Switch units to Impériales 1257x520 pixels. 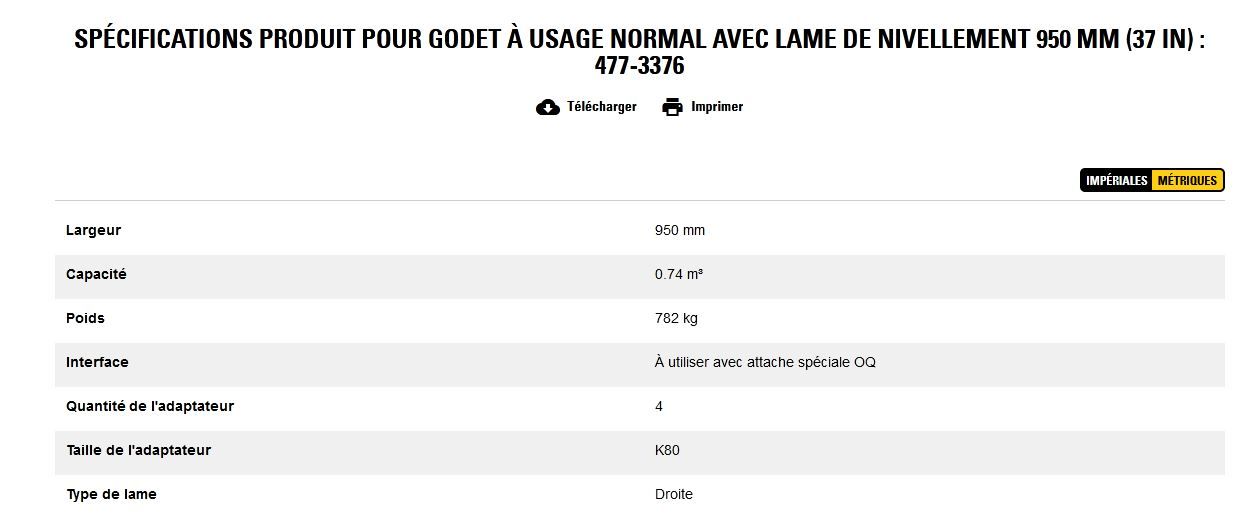tap(1116, 181)
